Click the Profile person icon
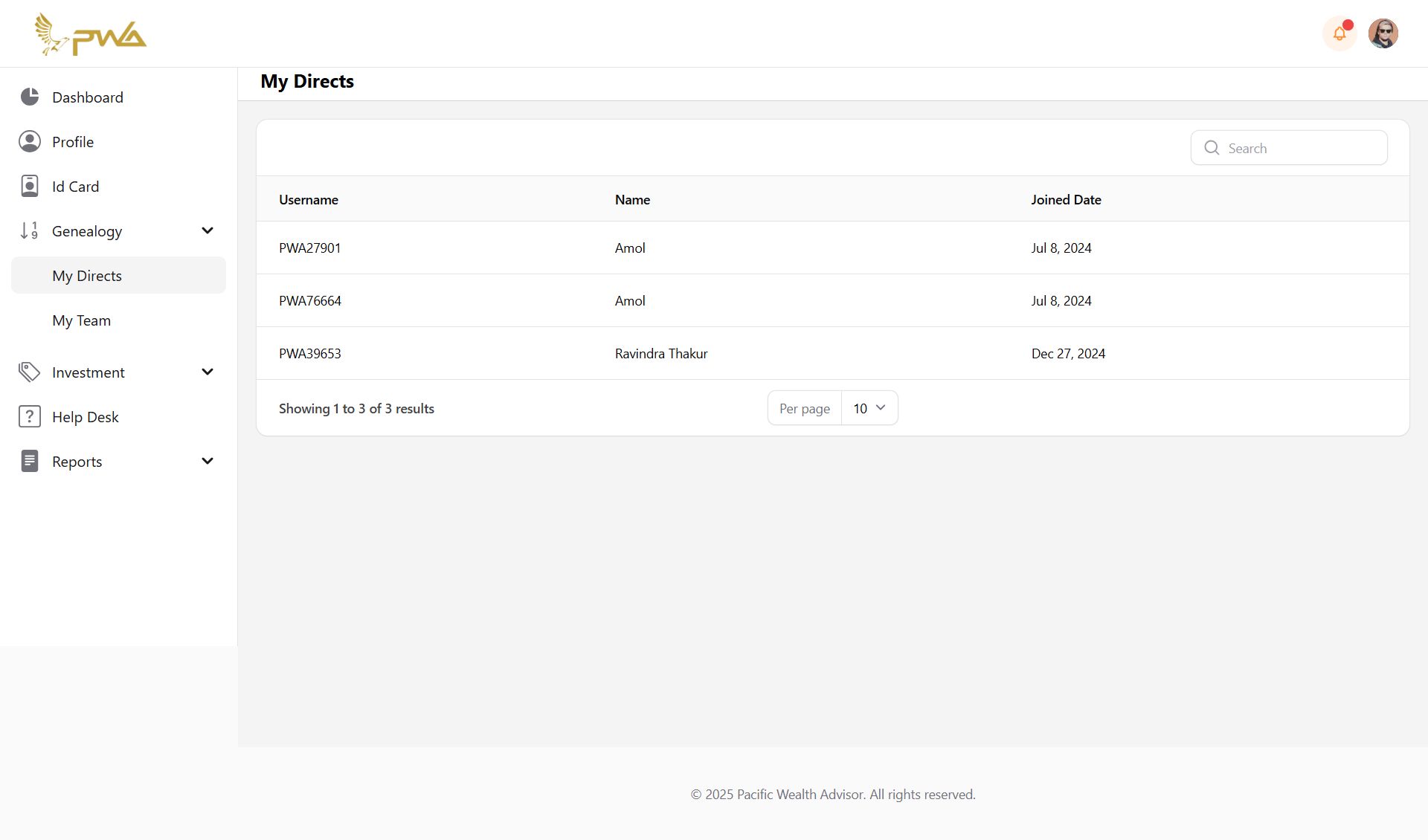This screenshot has height=840, width=1428. coord(30,141)
